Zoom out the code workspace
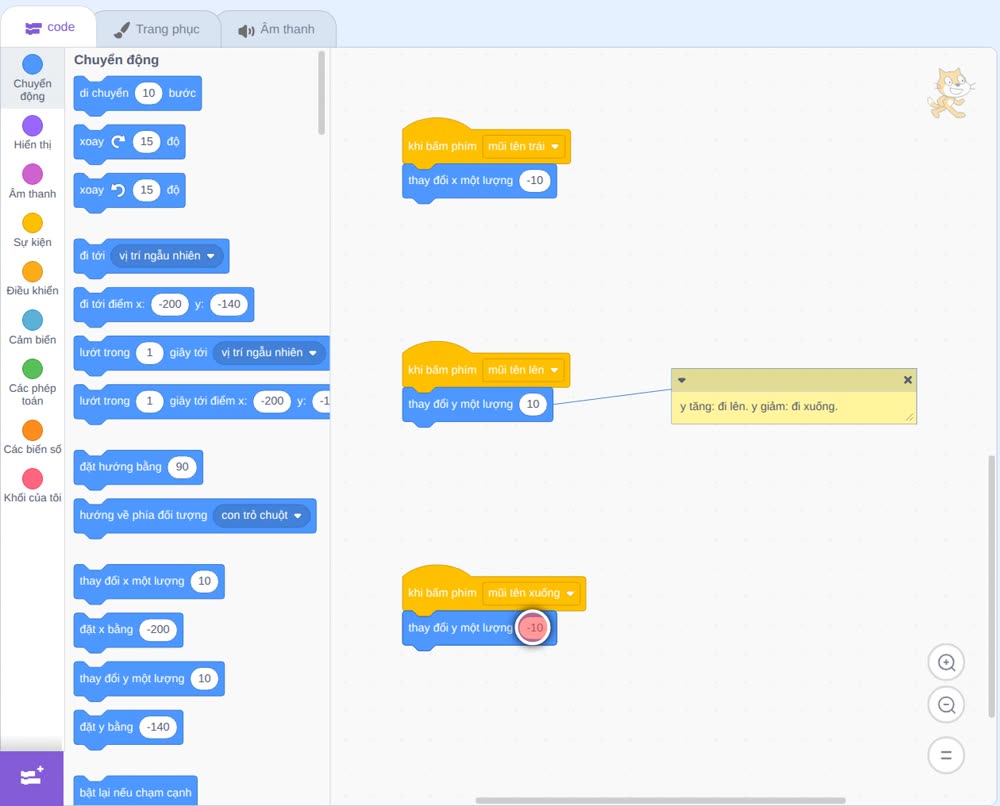The image size is (1000, 806). point(946,705)
